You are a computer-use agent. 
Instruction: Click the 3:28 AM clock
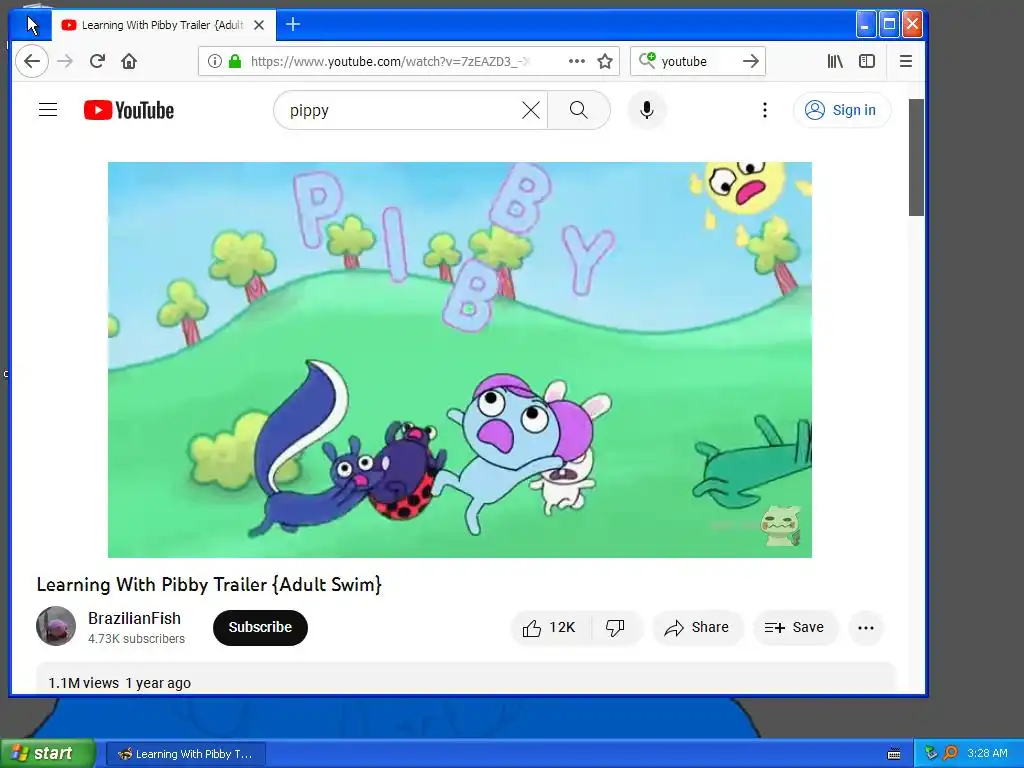pyautogui.click(x=987, y=753)
